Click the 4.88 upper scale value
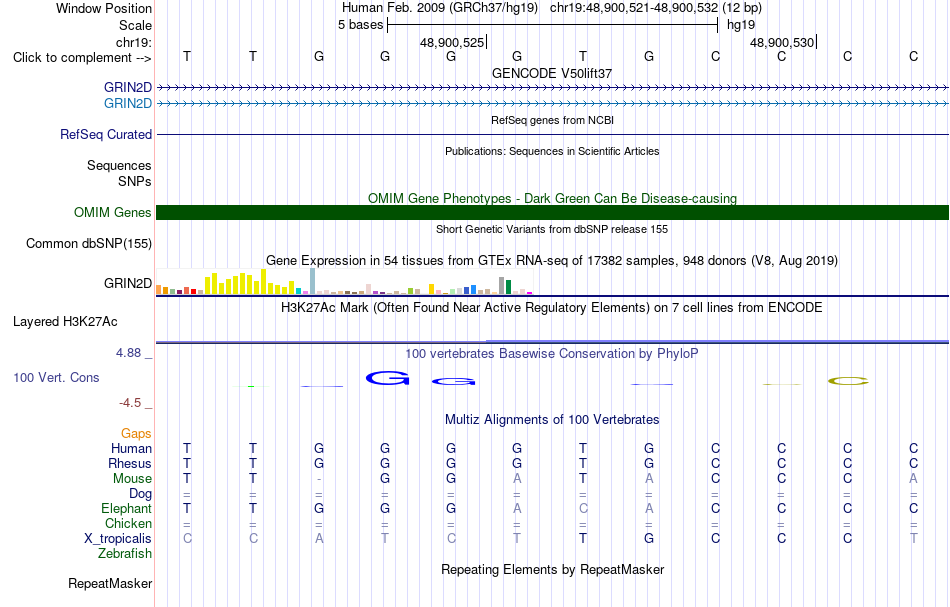Screen dimensions: 950x607 128,353
